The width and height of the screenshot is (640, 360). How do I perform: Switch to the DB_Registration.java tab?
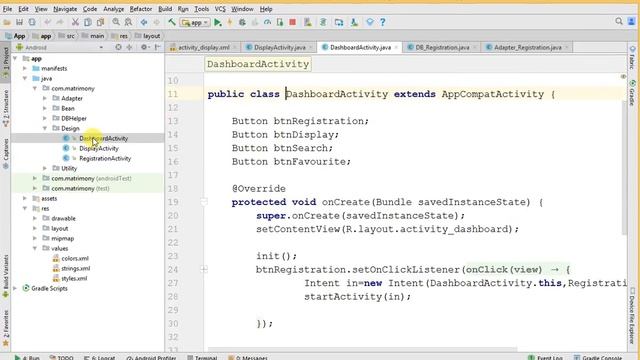click(442, 47)
